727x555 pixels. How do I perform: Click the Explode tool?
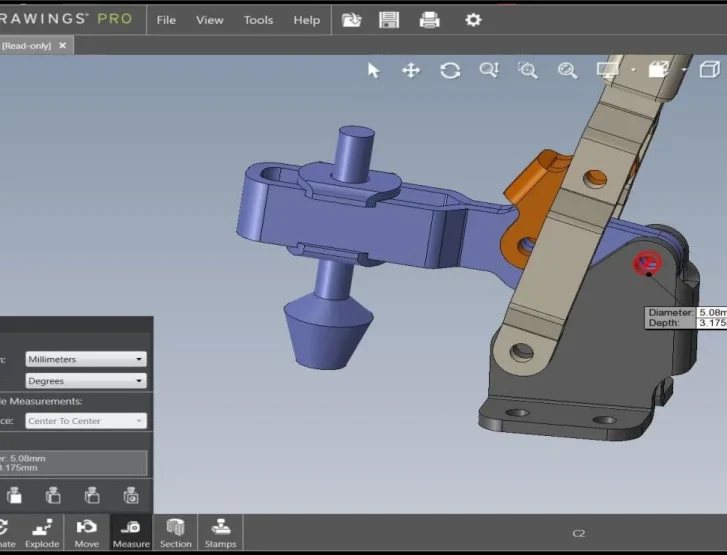point(42,533)
